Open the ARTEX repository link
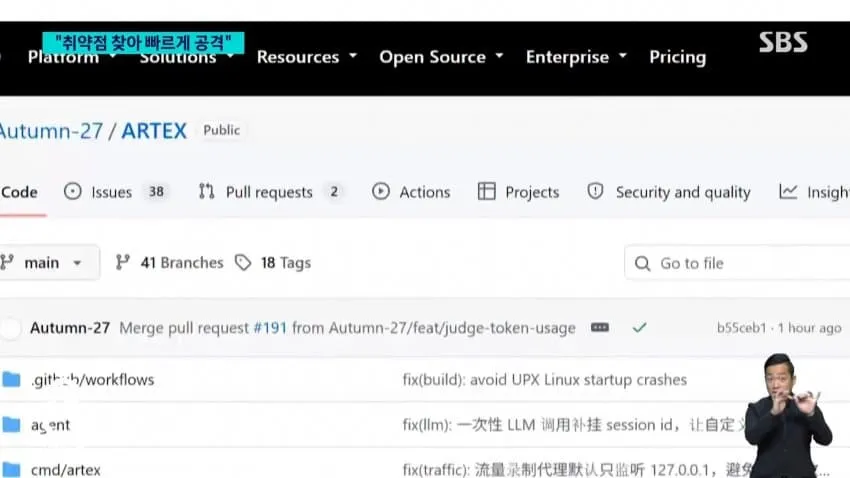850x478 pixels. 154,131
